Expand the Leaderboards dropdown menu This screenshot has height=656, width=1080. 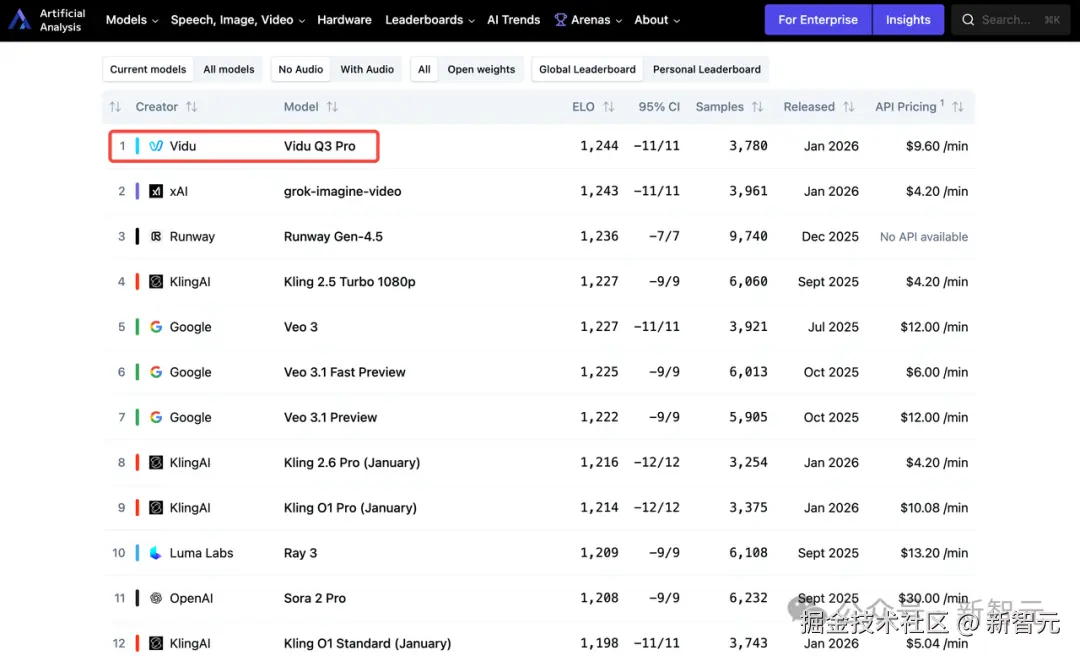tap(430, 20)
